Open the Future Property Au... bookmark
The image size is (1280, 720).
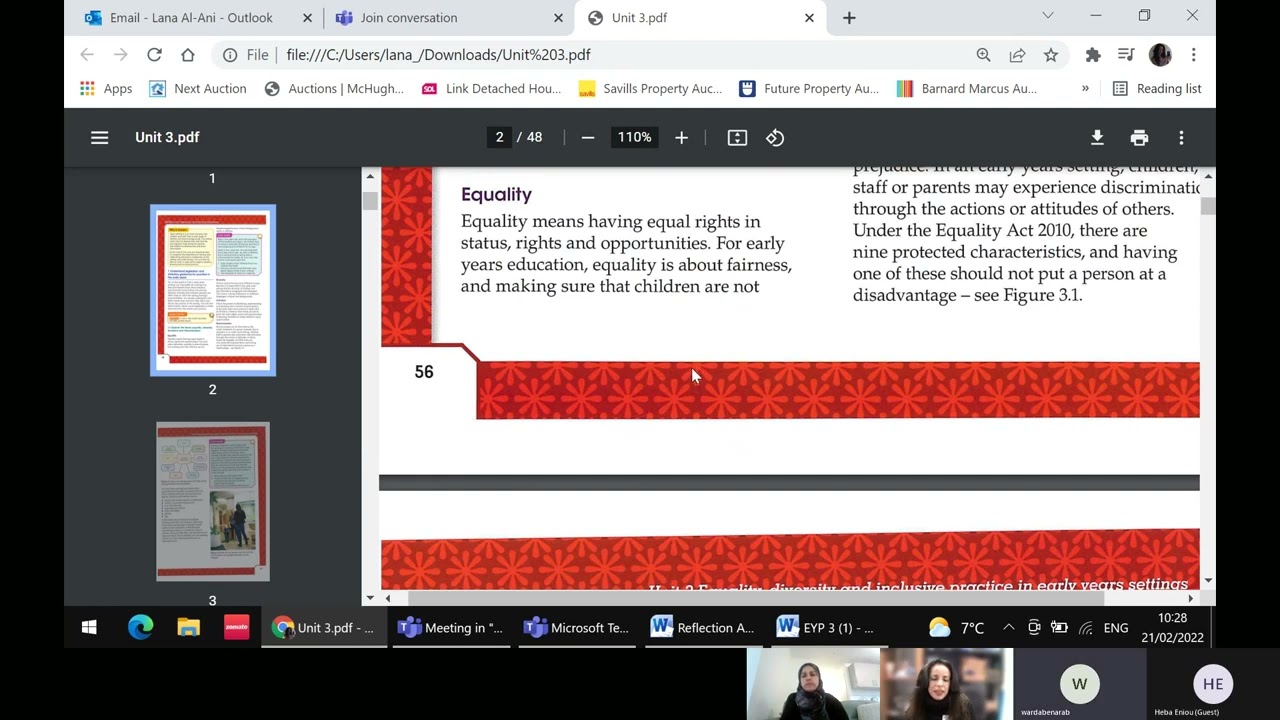pyautogui.click(x=809, y=89)
